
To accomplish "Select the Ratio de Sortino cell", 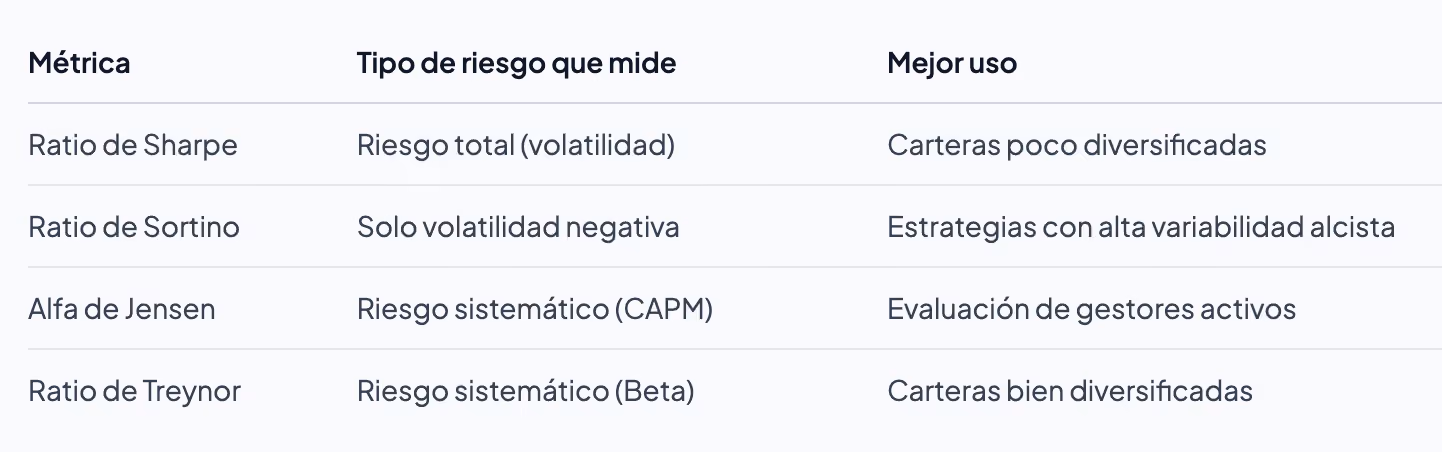I will [x=134, y=227].
